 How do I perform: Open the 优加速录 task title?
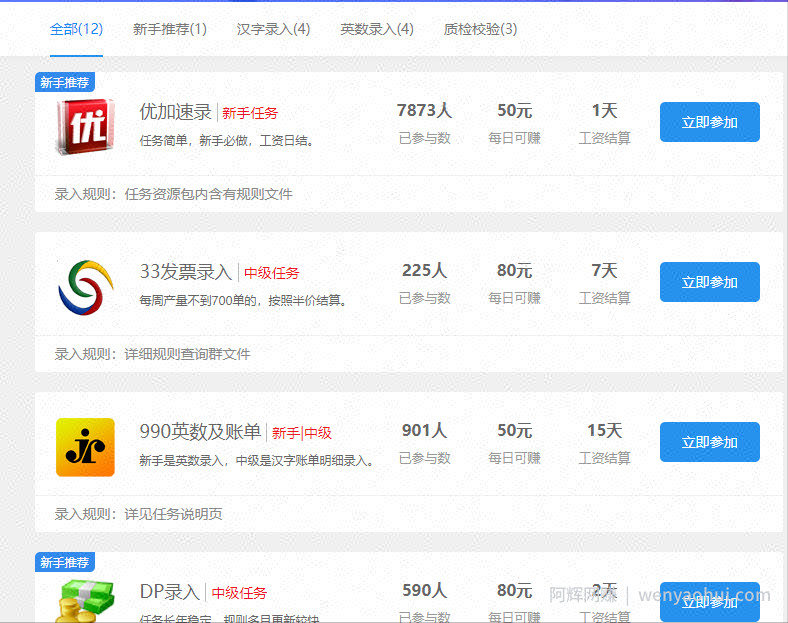[175, 112]
